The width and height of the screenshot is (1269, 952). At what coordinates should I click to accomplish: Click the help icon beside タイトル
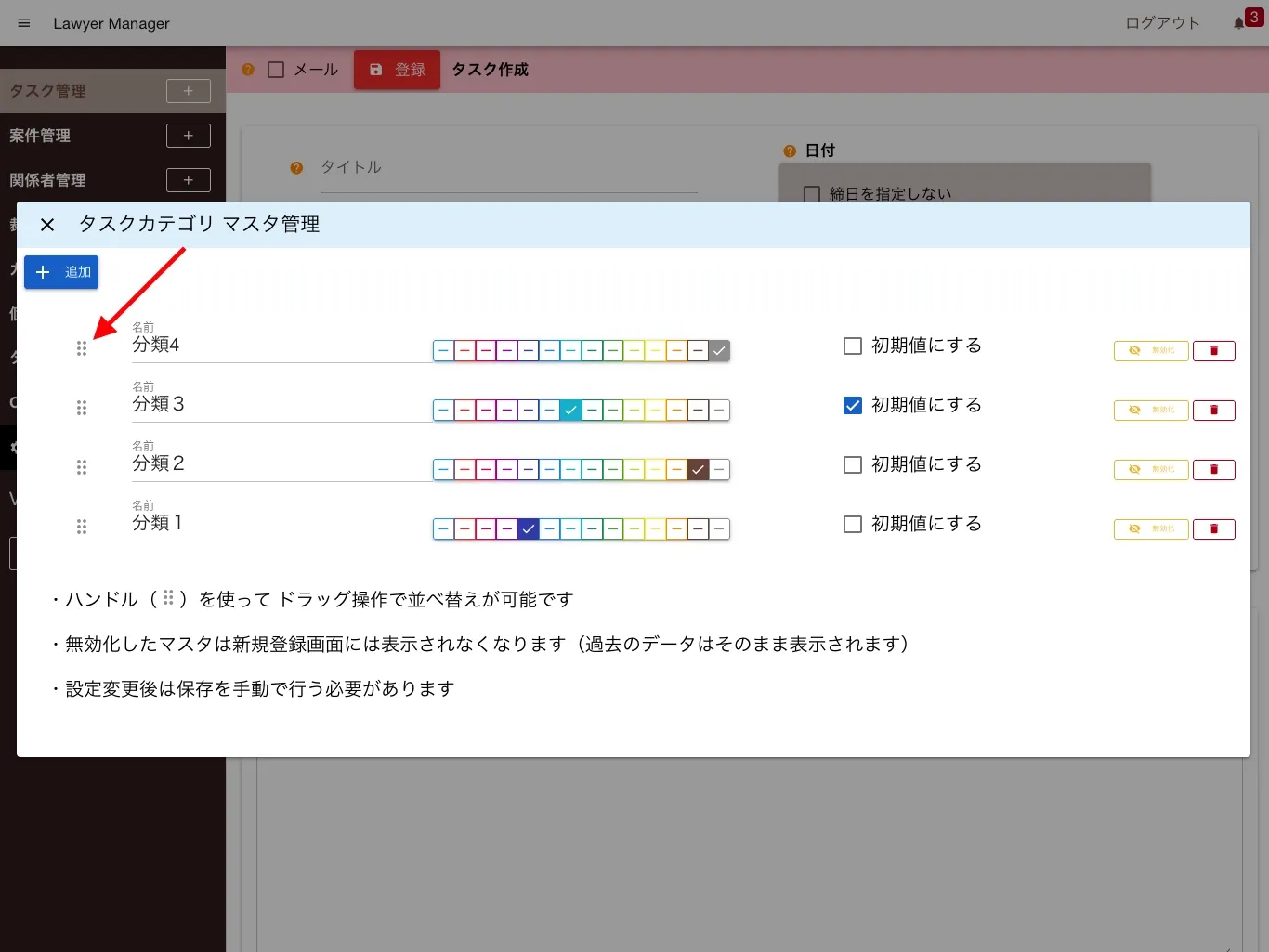(x=296, y=168)
